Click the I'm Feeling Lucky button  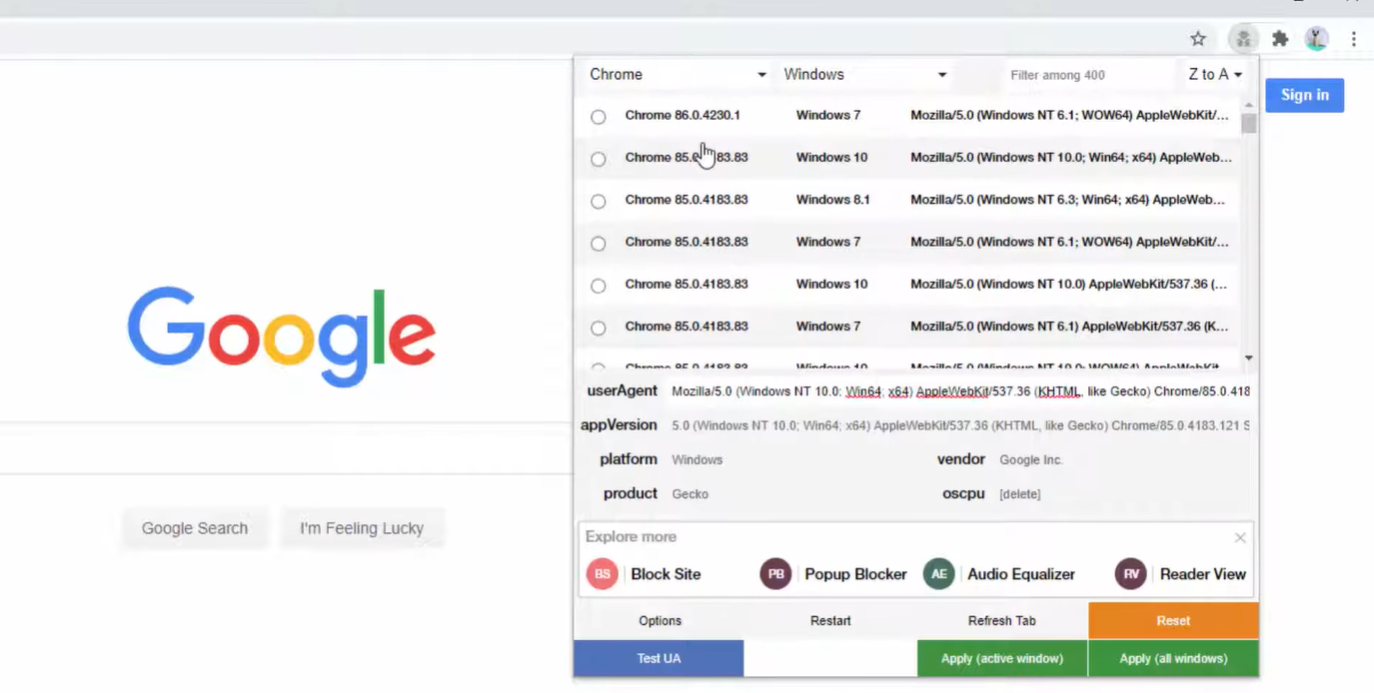point(362,528)
